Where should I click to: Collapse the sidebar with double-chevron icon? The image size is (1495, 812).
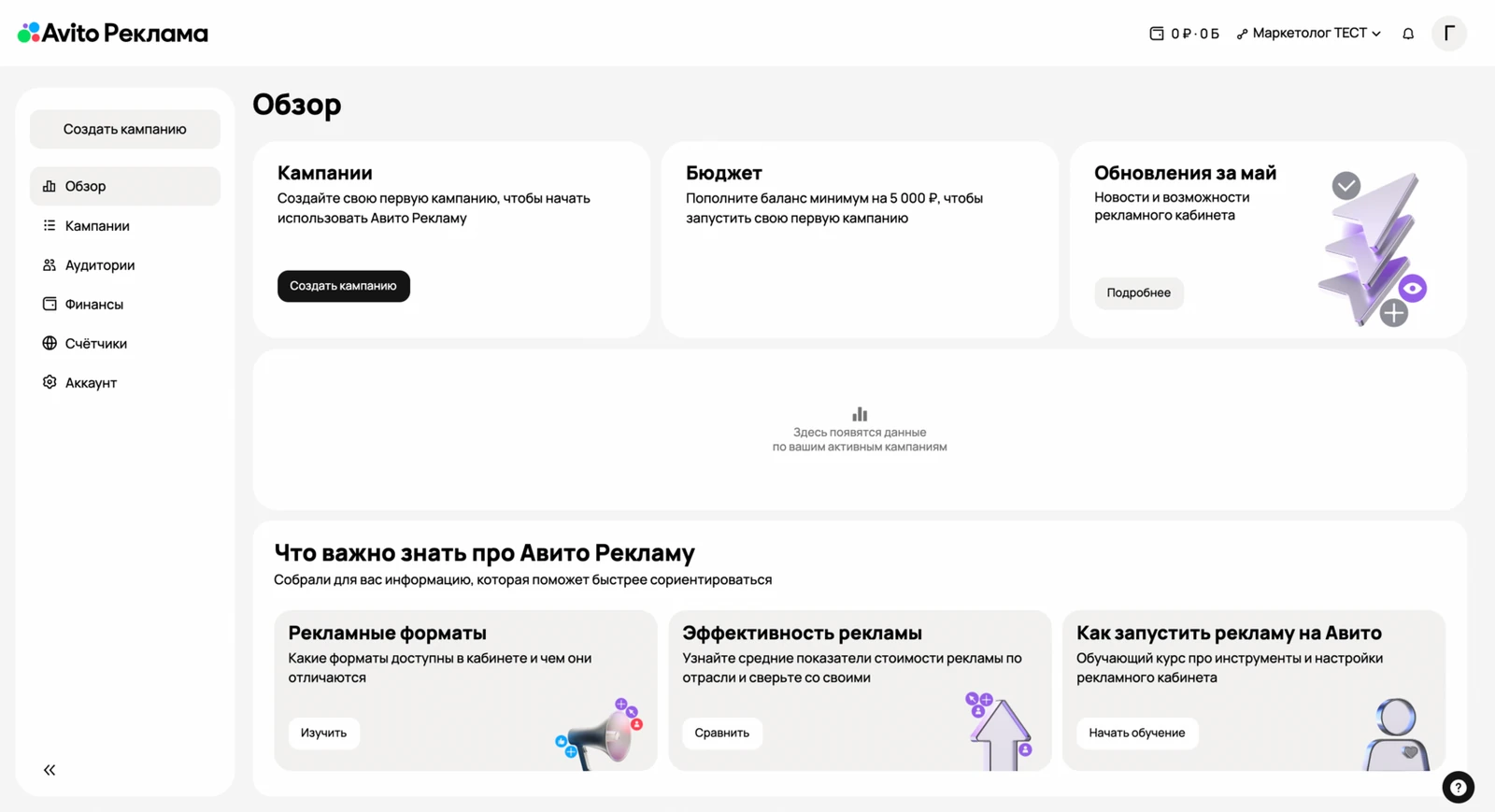(50, 770)
